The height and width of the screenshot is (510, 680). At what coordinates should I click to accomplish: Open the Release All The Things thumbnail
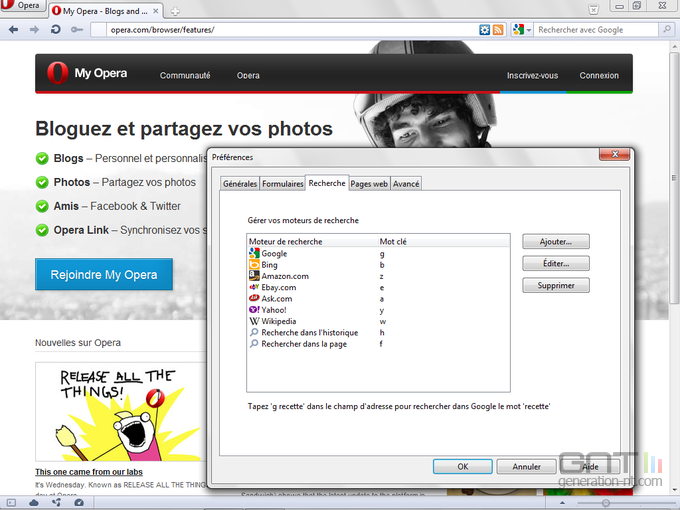point(121,412)
